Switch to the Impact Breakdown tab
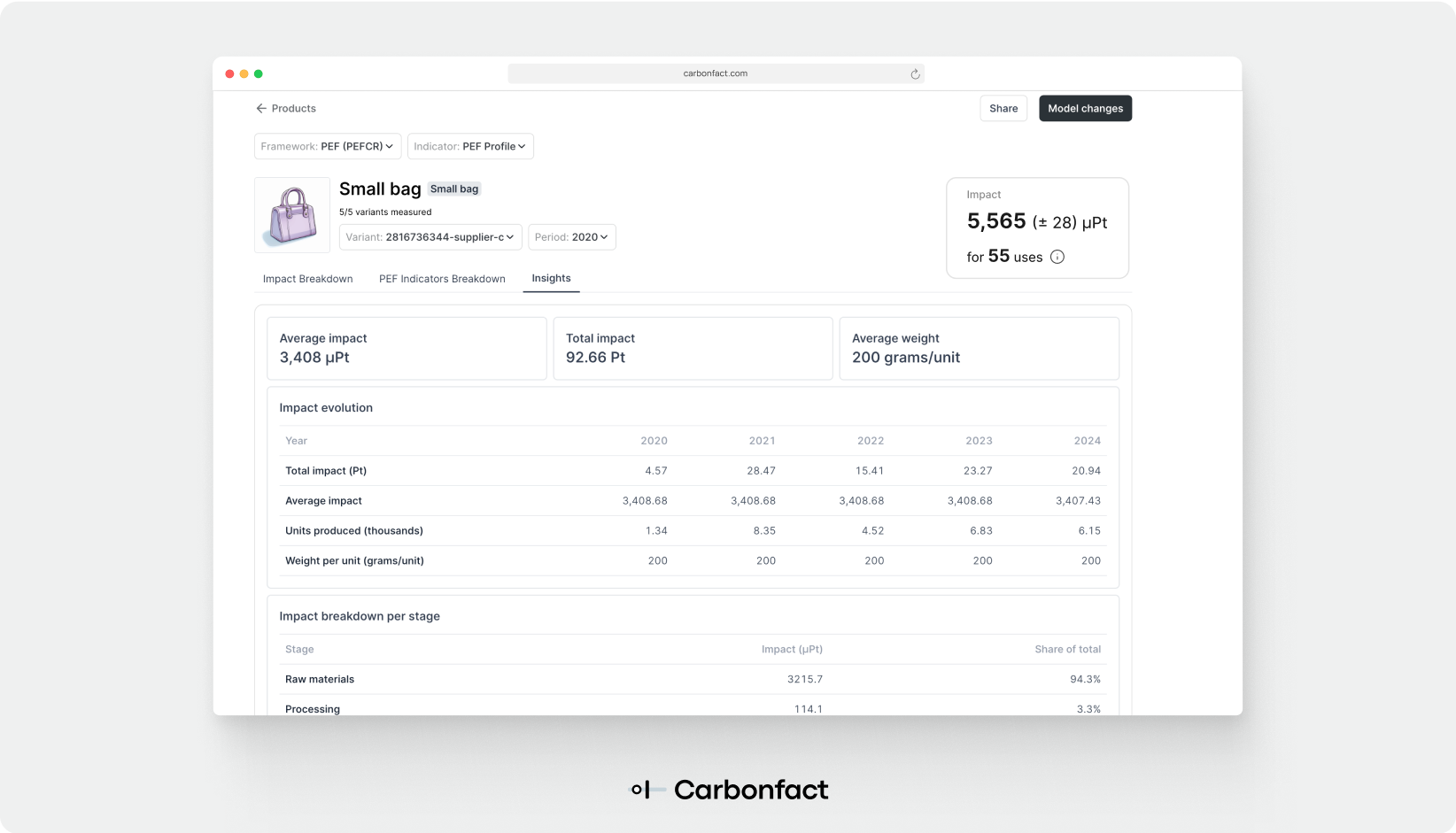 tap(307, 278)
